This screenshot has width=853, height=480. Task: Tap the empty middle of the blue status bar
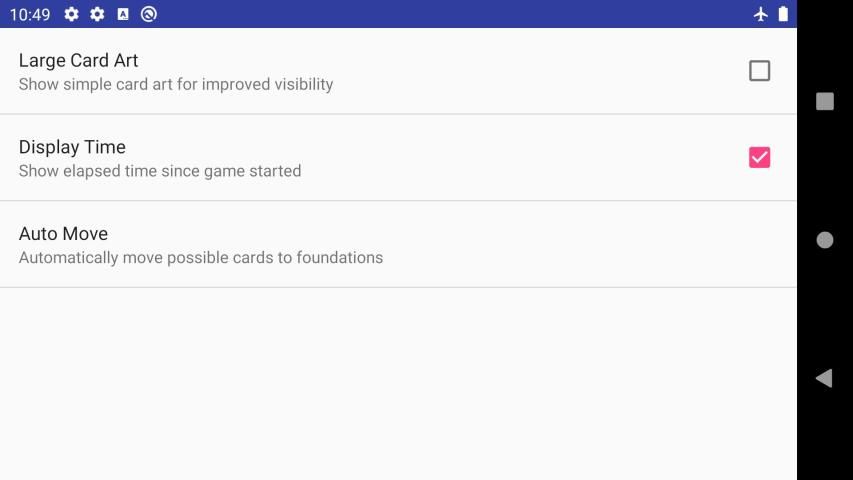point(450,14)
